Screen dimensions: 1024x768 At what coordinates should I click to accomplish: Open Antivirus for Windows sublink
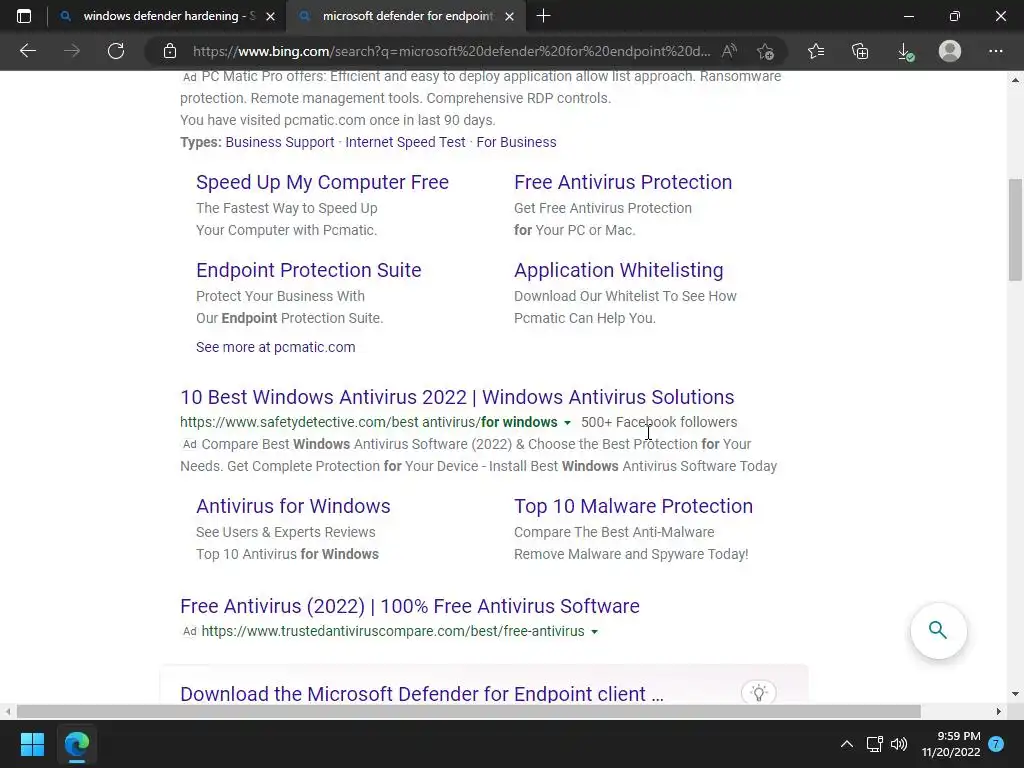pos(293,506)
